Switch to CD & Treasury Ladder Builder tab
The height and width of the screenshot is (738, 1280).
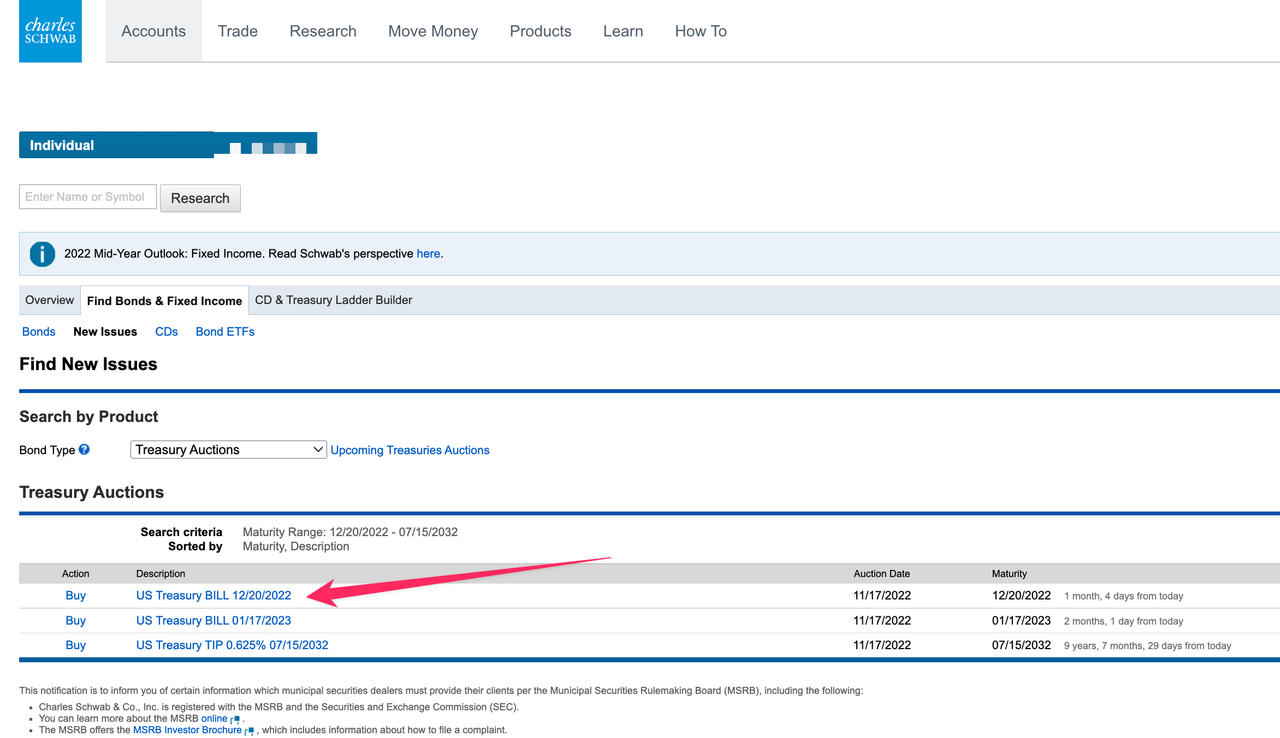click(334, 300)
